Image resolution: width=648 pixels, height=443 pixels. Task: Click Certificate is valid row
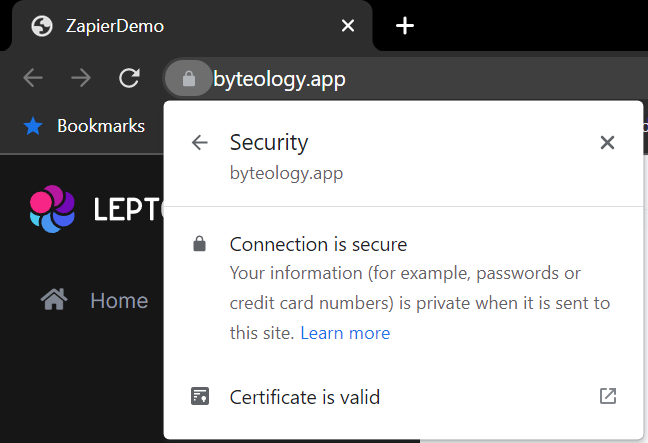[403, 397]
